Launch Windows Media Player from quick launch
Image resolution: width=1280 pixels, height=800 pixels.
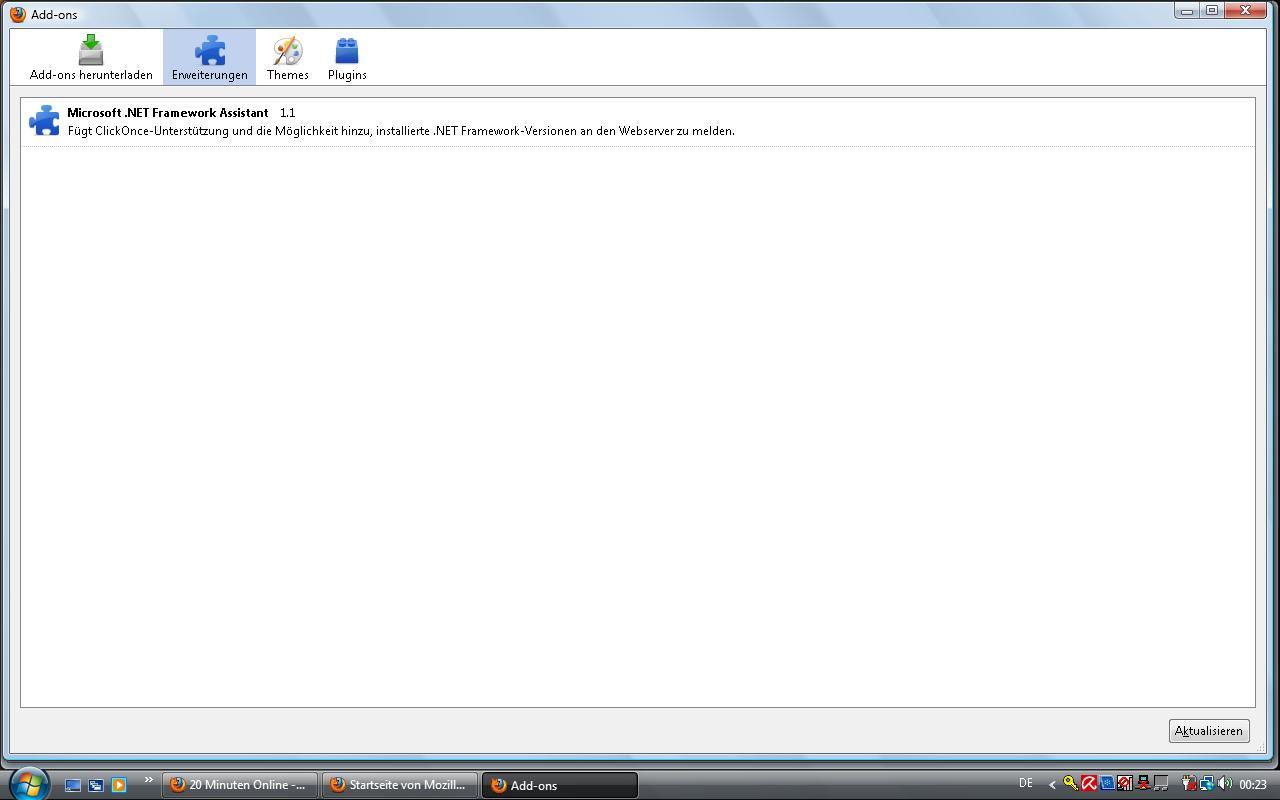tap(119, 785)
